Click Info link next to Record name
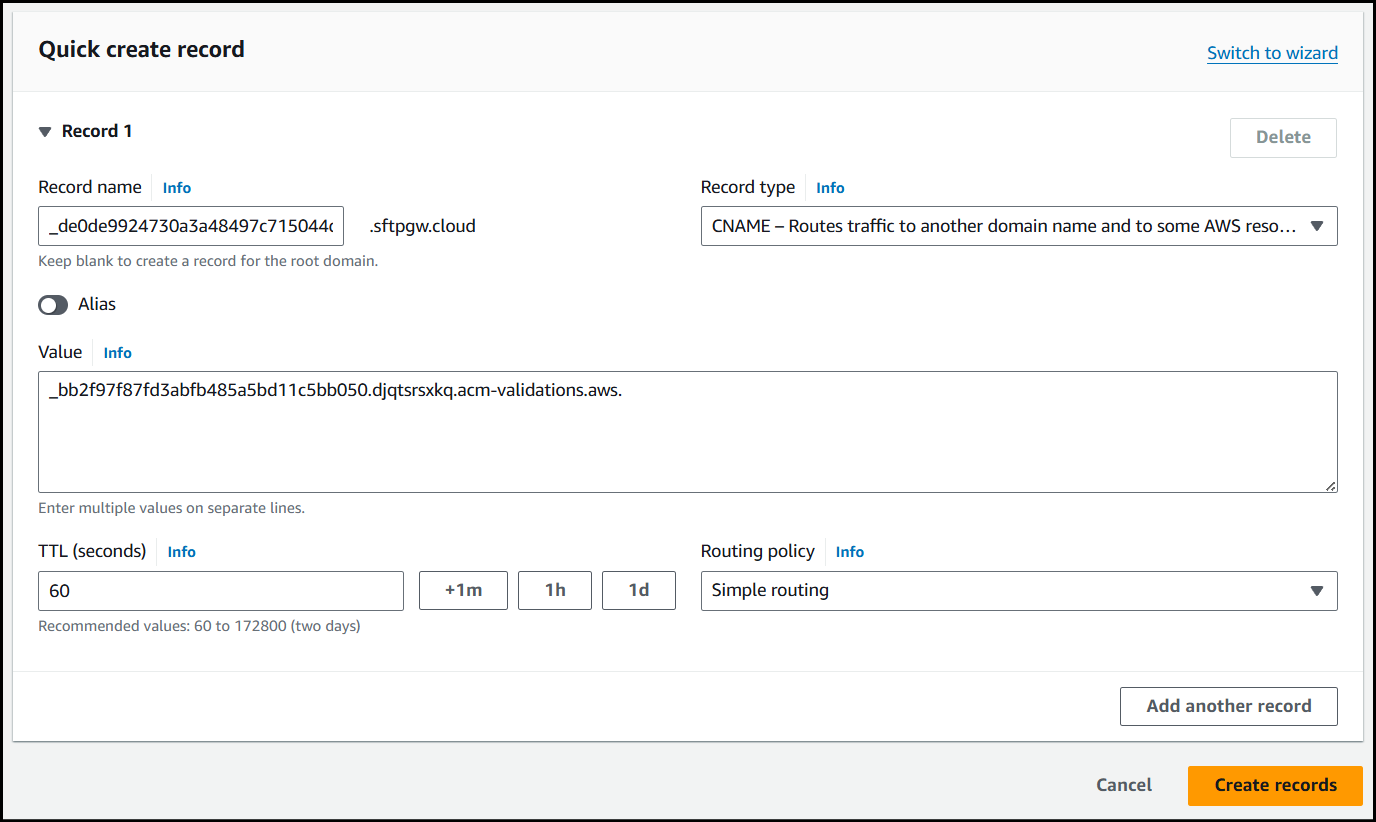 177,188
